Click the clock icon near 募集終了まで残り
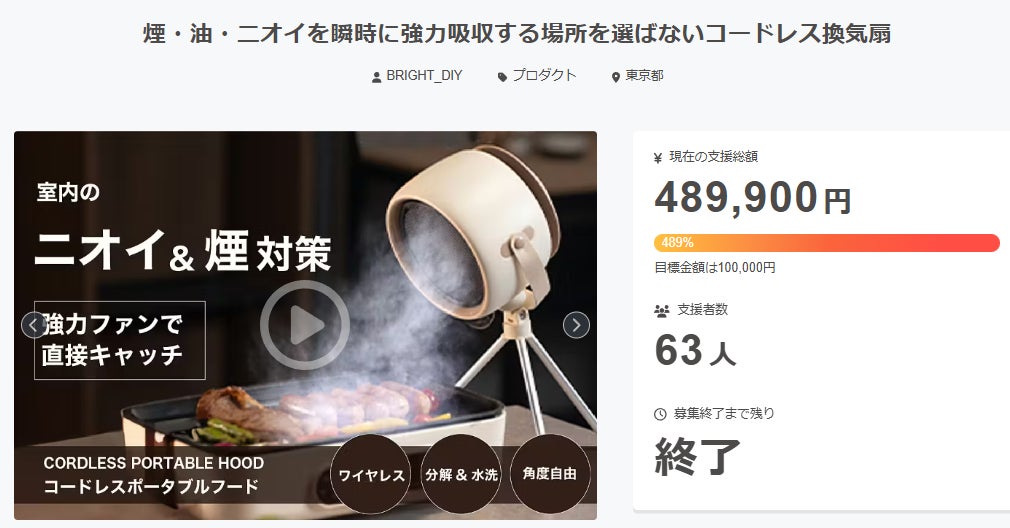 tap(660, 414)
